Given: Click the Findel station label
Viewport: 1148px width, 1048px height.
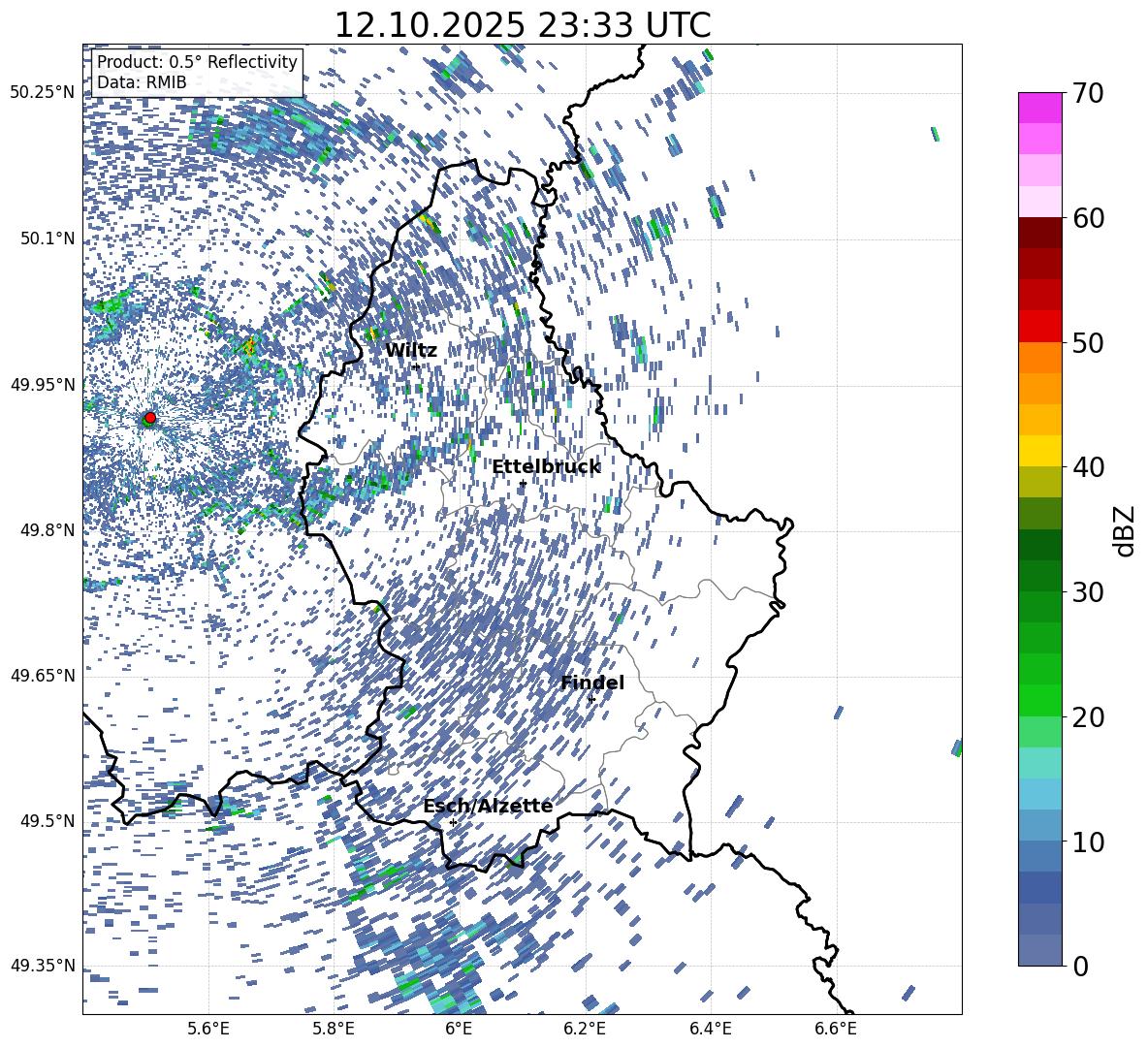Looking at the screenshot, I should pyautogui.click(x=592, y=683).
